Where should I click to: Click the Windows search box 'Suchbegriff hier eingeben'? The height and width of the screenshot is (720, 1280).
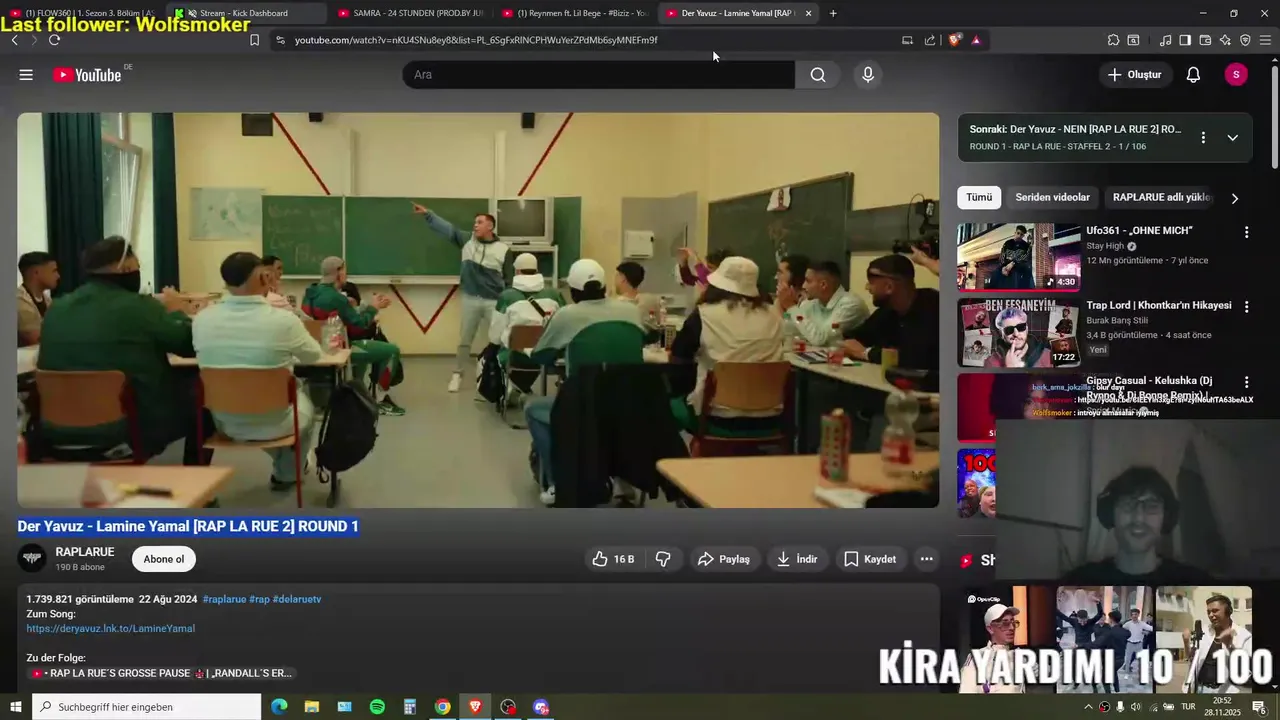click(146, 707)
